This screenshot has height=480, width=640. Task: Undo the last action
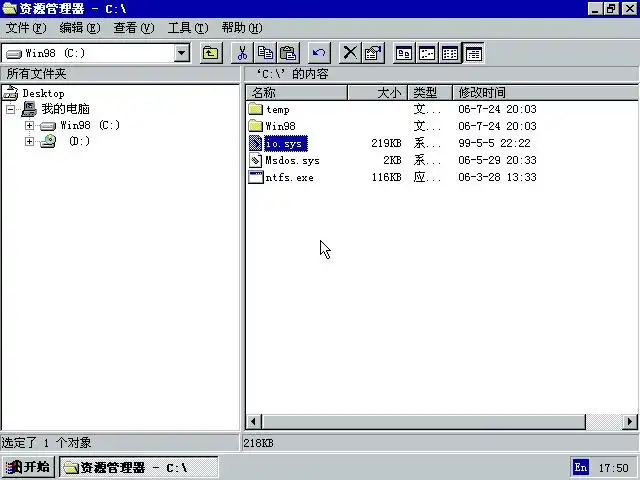[x=319, y=53]
